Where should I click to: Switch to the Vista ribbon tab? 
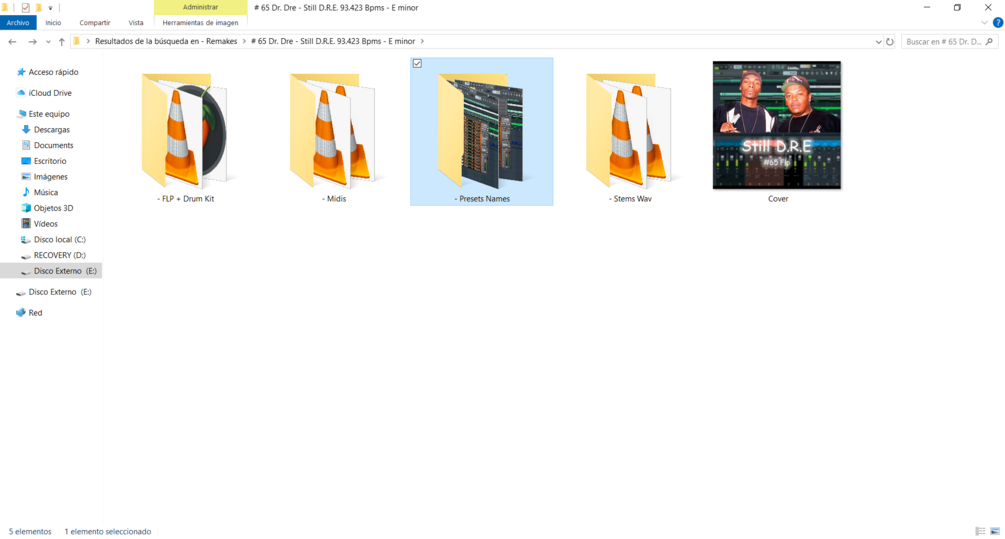coord(136,22)
